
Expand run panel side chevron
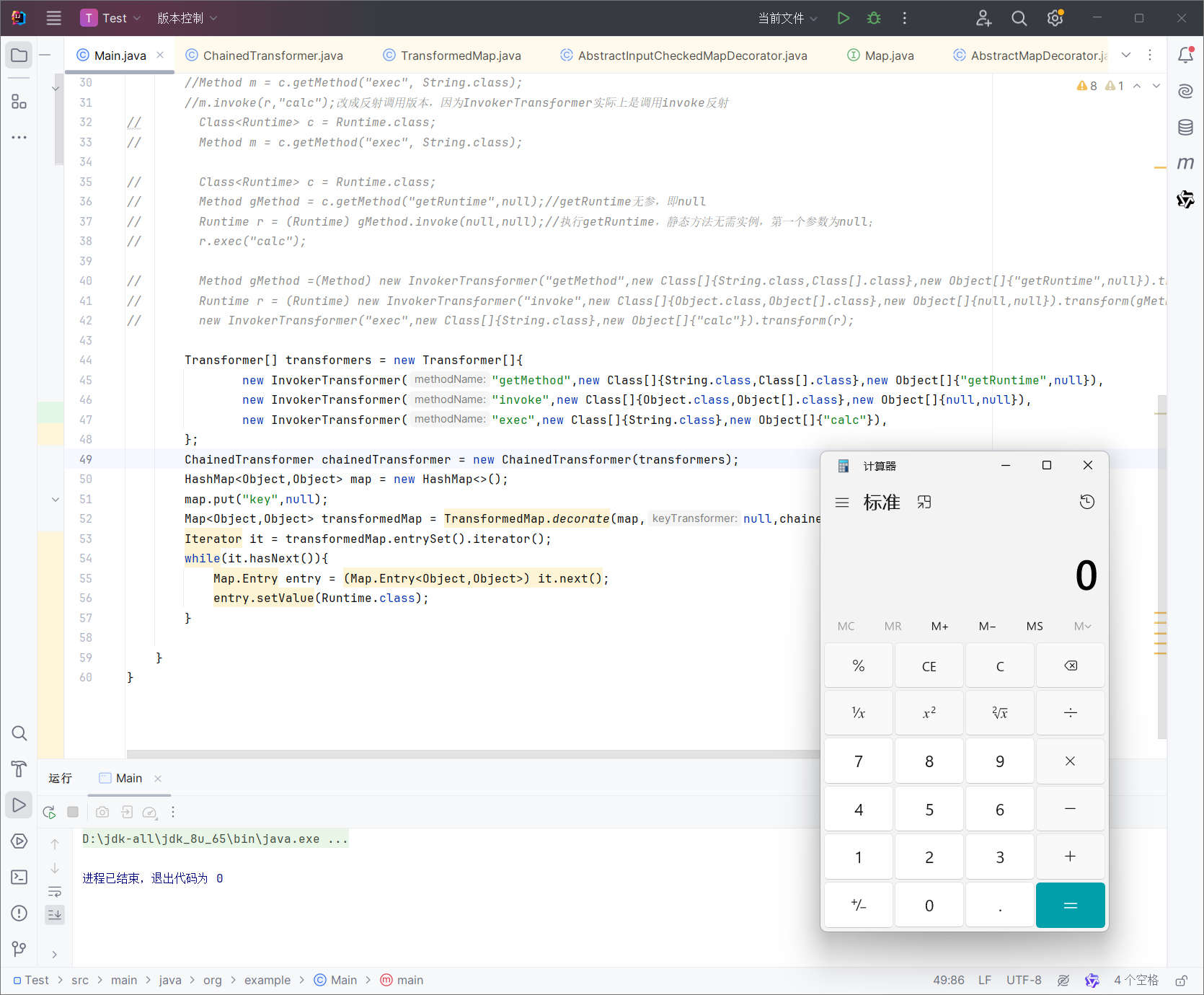pos(55,955)
